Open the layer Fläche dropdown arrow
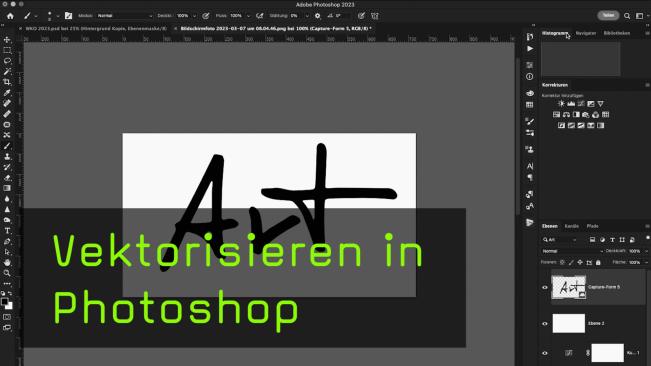Screen dimensions: 651x366 [x=646, y=262]
